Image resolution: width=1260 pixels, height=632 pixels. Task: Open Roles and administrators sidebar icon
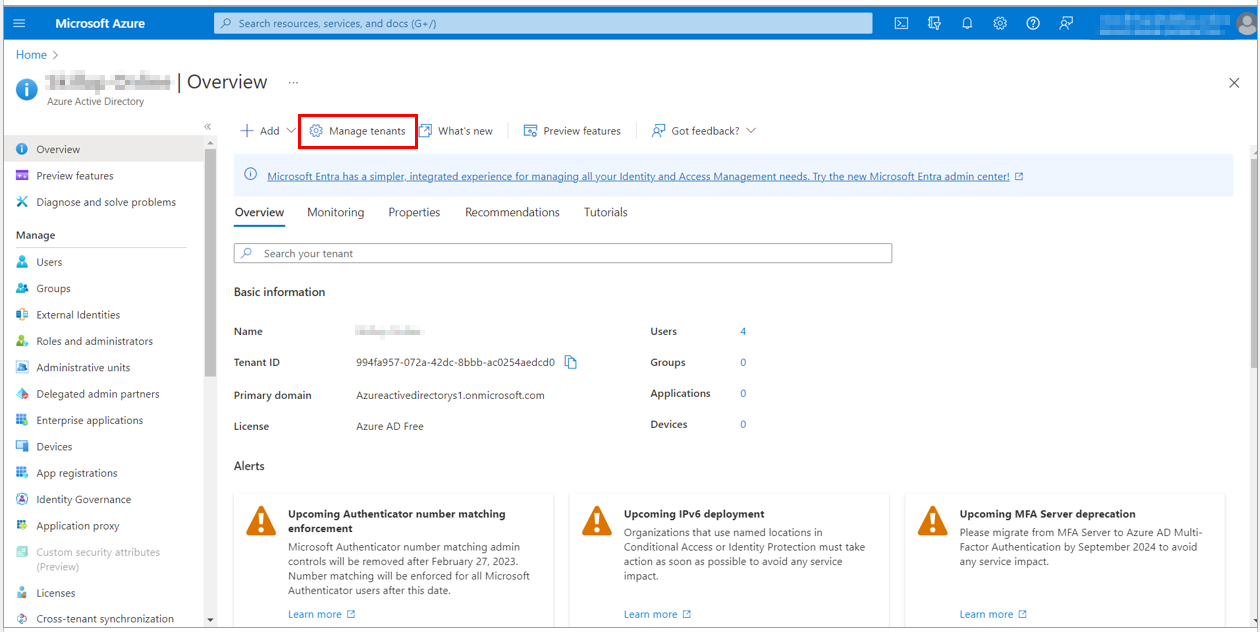(x=22, y=341)
